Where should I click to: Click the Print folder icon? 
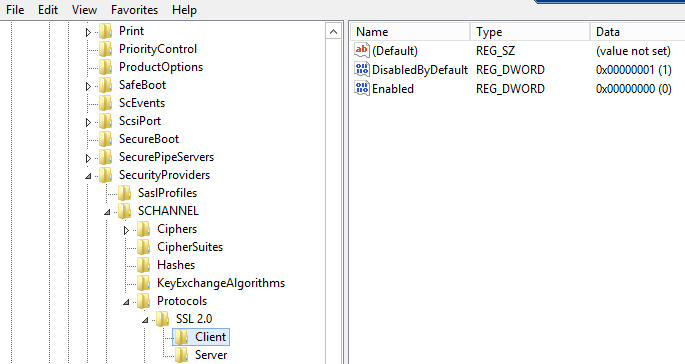[105, 31]
